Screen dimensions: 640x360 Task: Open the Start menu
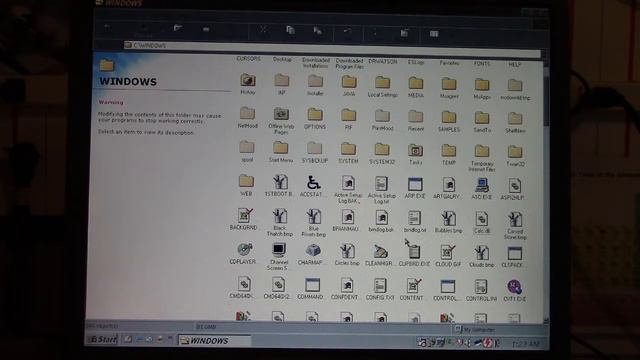pos(102,340)
